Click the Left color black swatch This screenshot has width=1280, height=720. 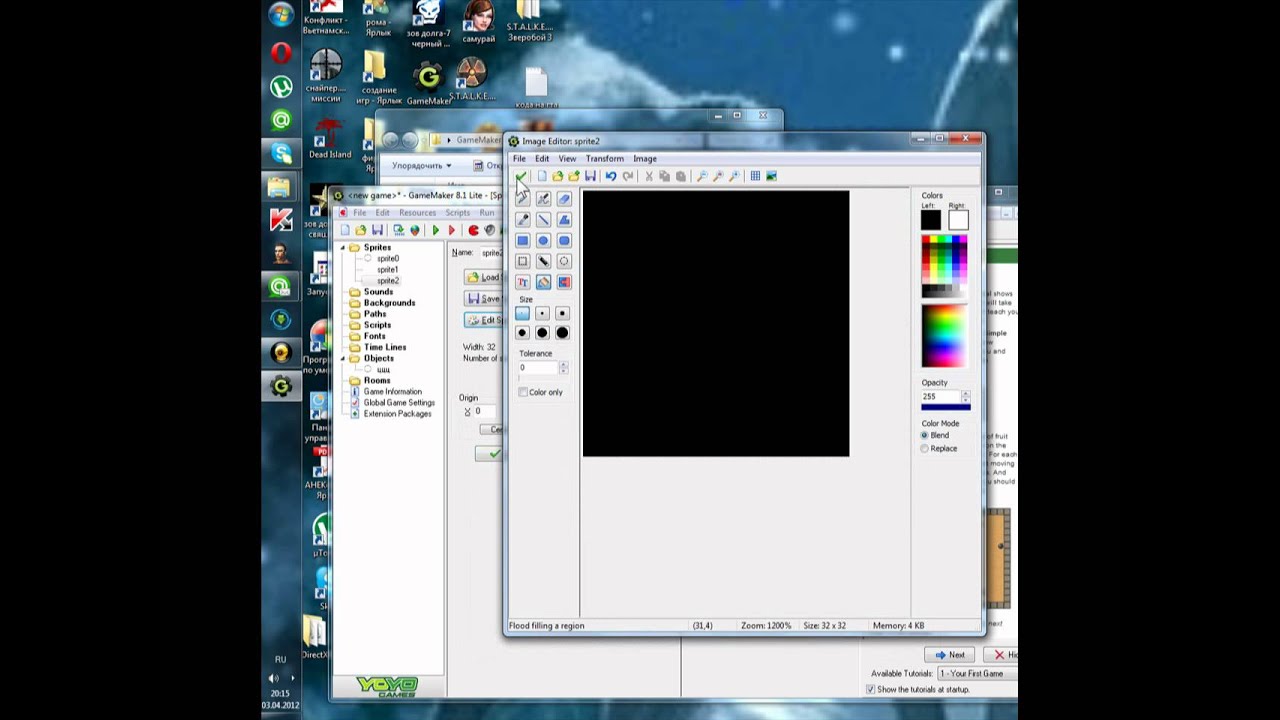click(931, 220)
